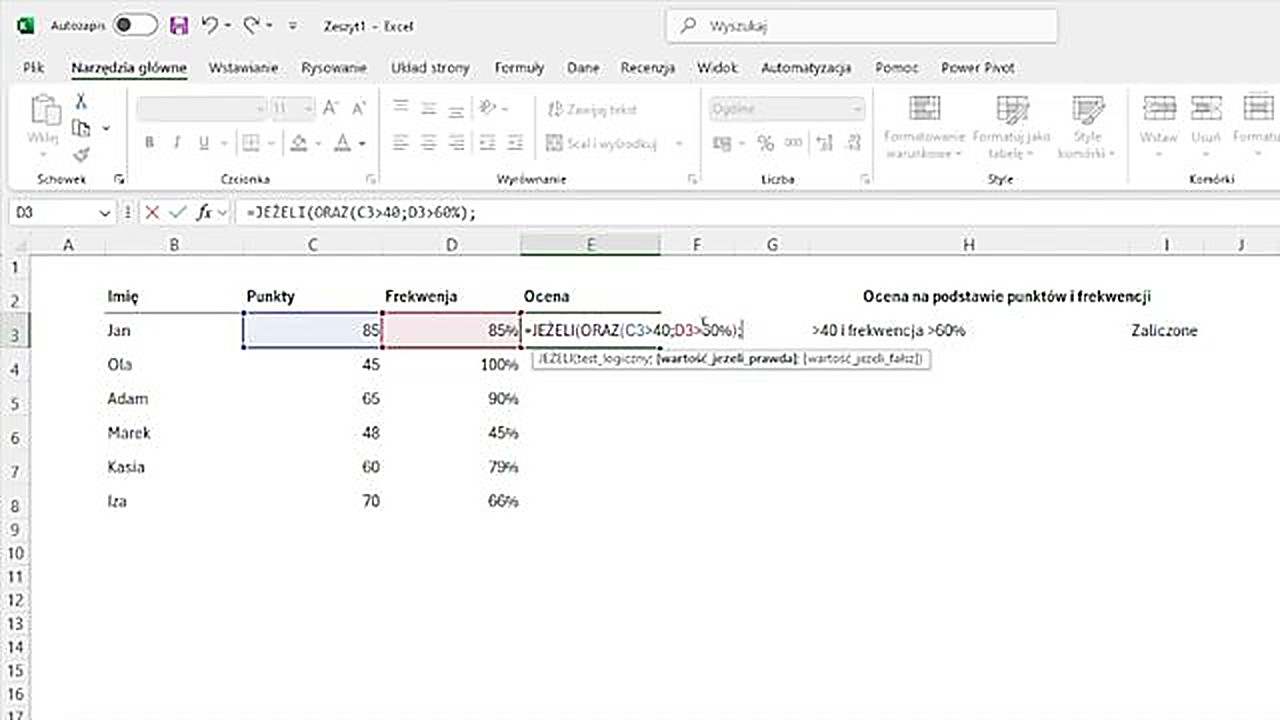Image resolution: width=1280 pixels, height=720 pixels.
Task: Open Formatowanie warunkowe dropdown
Action: (x=924, y=127)
